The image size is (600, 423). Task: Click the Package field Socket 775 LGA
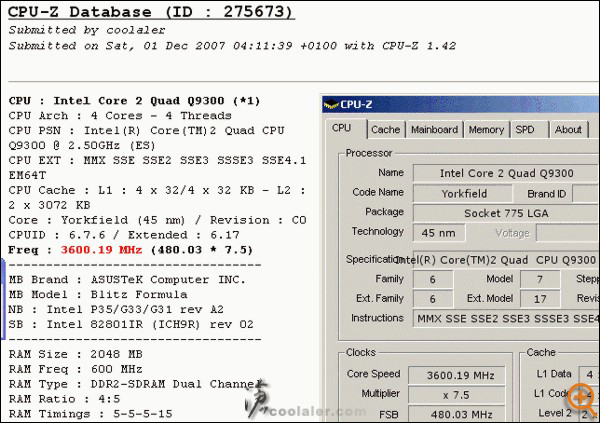tap(506, 213)
